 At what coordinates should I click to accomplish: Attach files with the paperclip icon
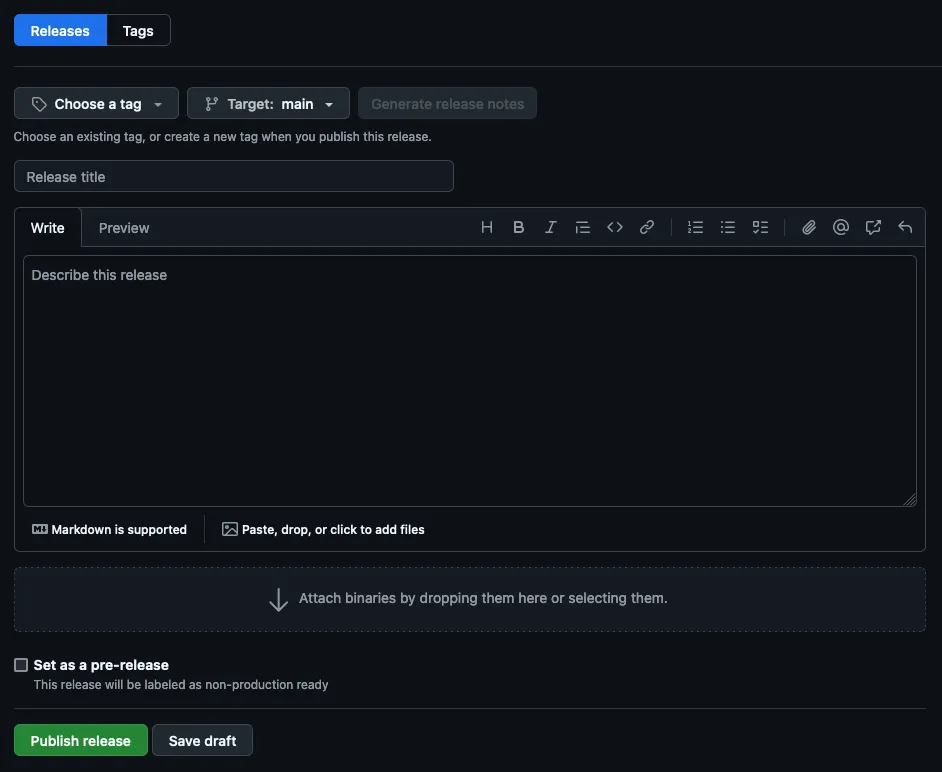(x=809, y=227)
